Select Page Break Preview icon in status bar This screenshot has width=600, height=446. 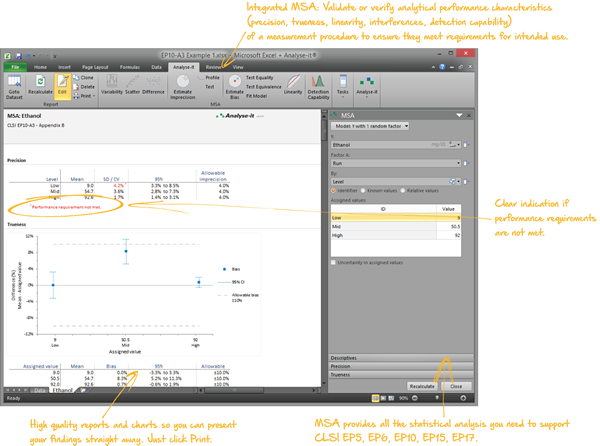(391, 398)
